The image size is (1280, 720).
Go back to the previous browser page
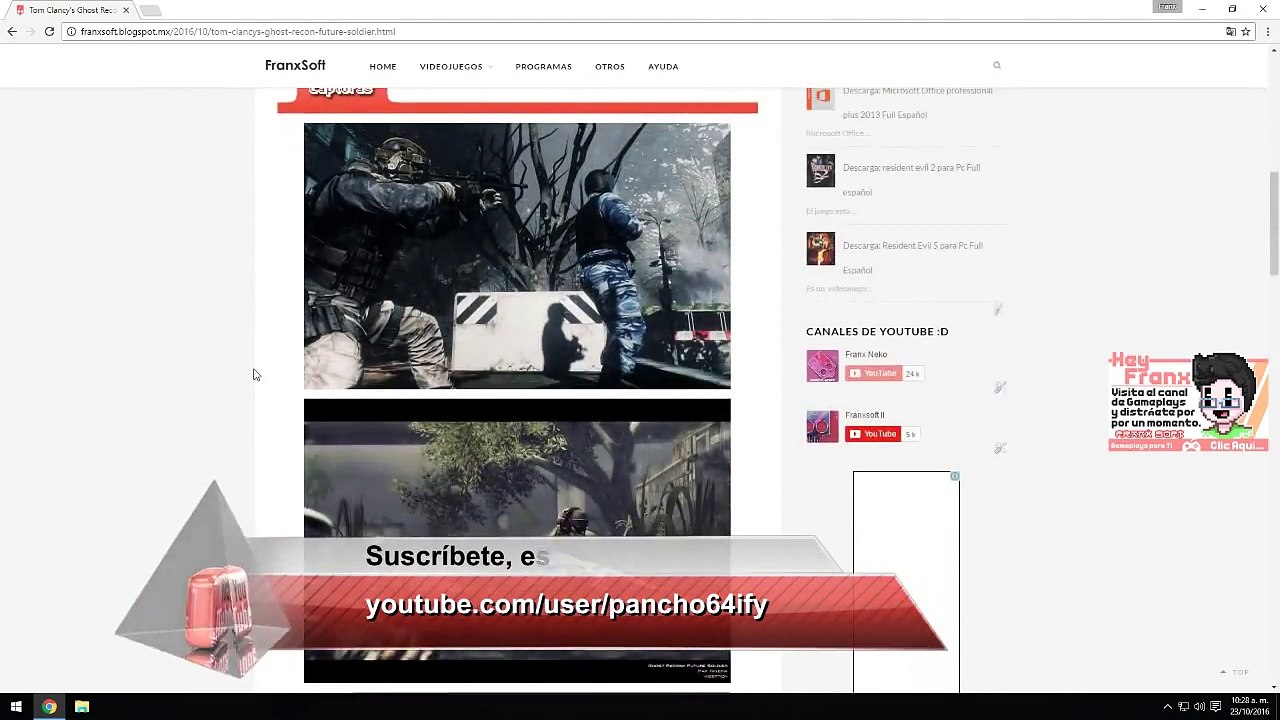(12, 31)
